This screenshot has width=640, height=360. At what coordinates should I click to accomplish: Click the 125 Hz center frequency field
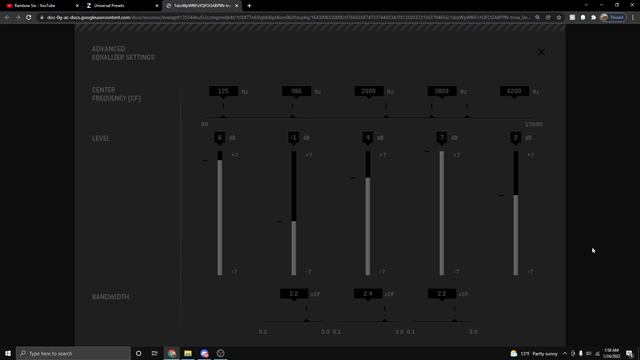pyautogui.click(x=223, y=91)
